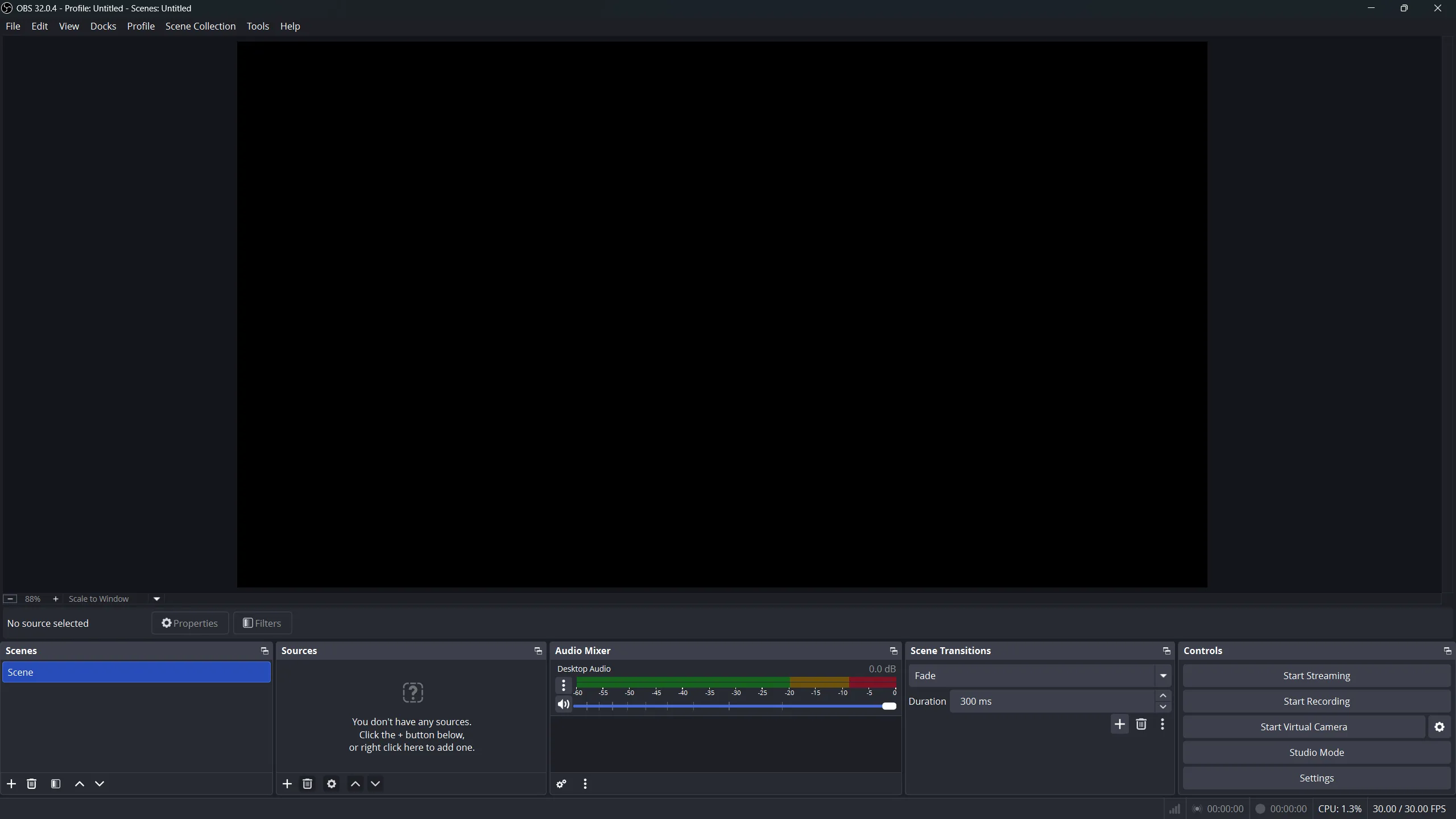Add configurable transition plus icon
The height and width of the screenshot is (819, 1456).
pos(1119,724)
